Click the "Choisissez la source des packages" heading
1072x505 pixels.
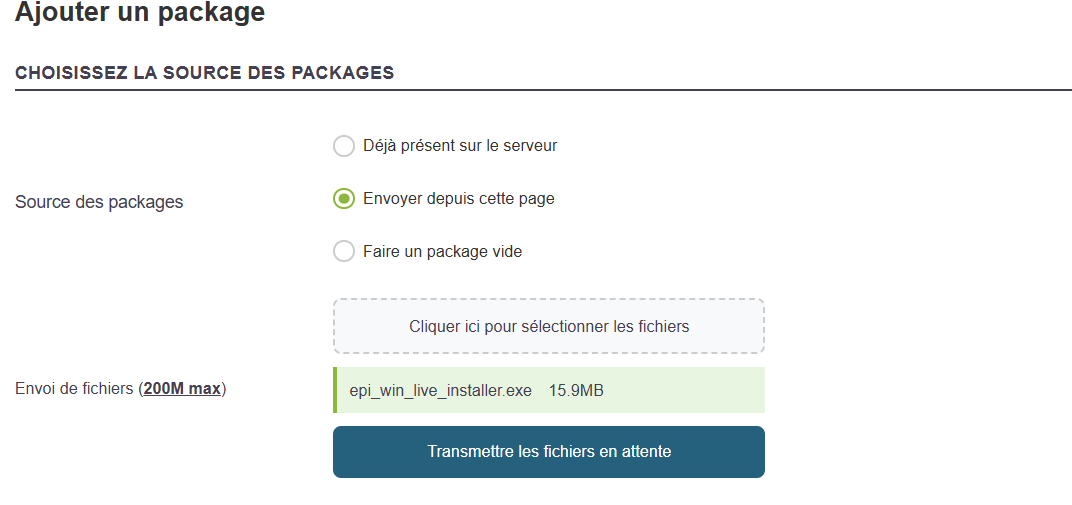tap(204, 73)
